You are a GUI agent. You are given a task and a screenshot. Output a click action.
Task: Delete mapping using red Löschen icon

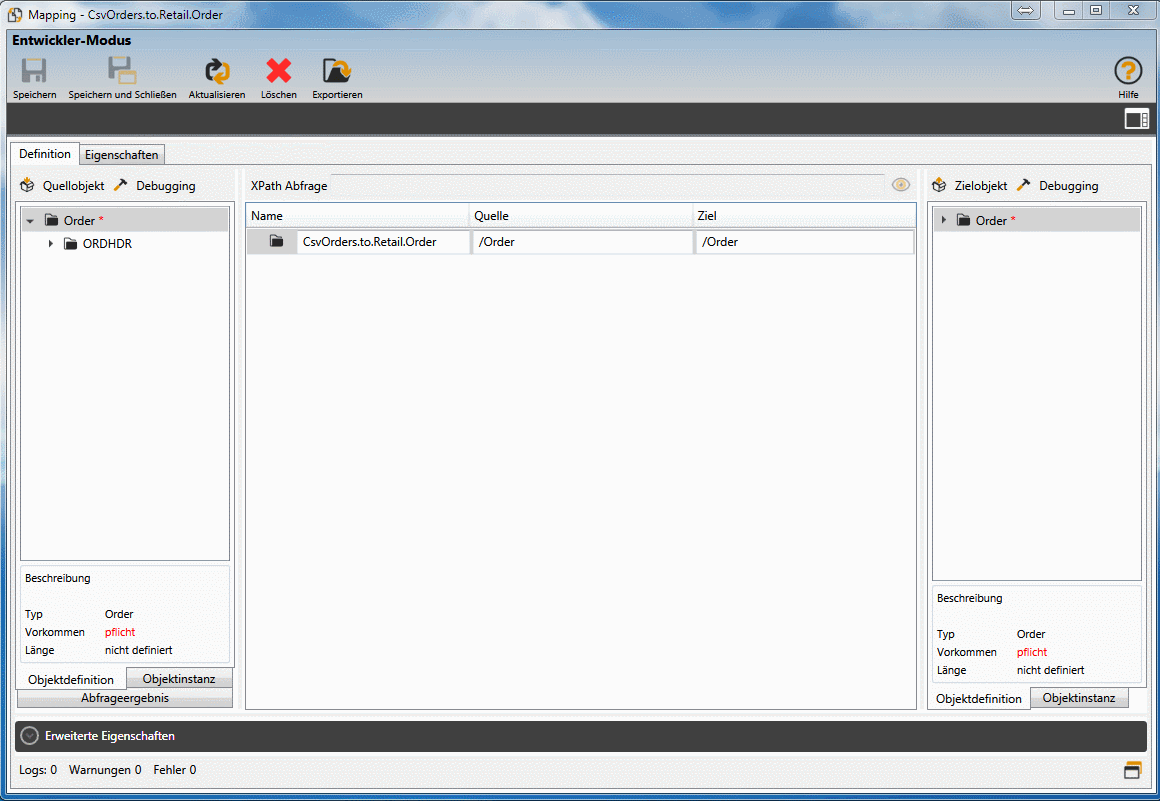tap(278, 72)
